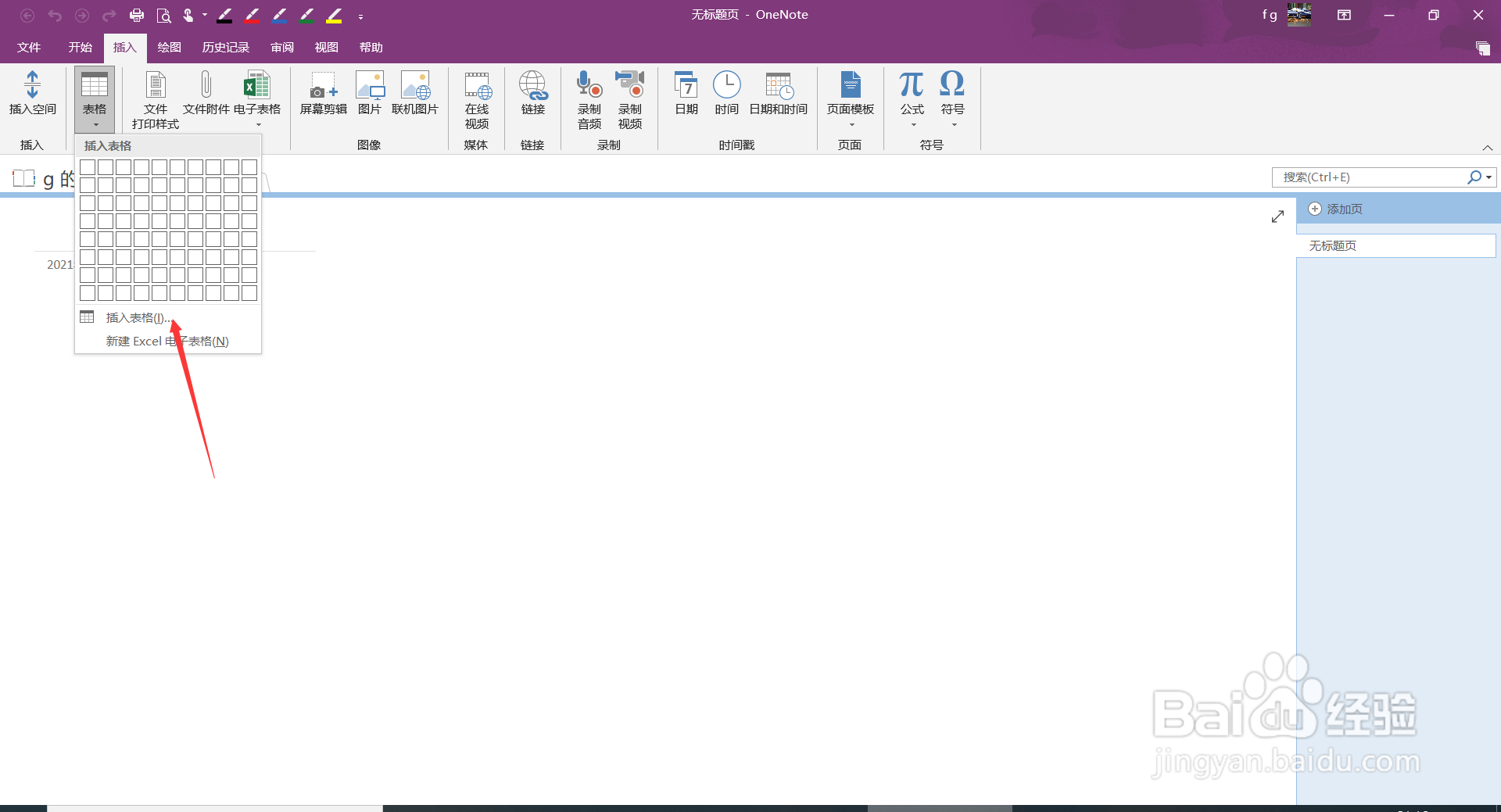The height and width of the screenshot is (812, 1501).
Task: Switch to the Draw (绘图) tab
Action: point(170,48)
